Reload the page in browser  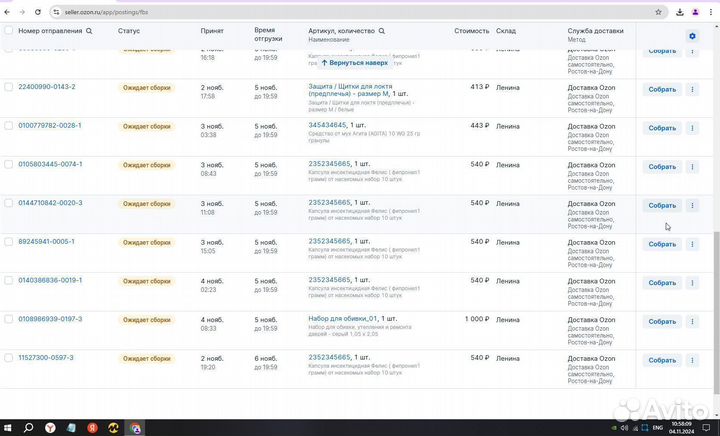coord(38,12)
